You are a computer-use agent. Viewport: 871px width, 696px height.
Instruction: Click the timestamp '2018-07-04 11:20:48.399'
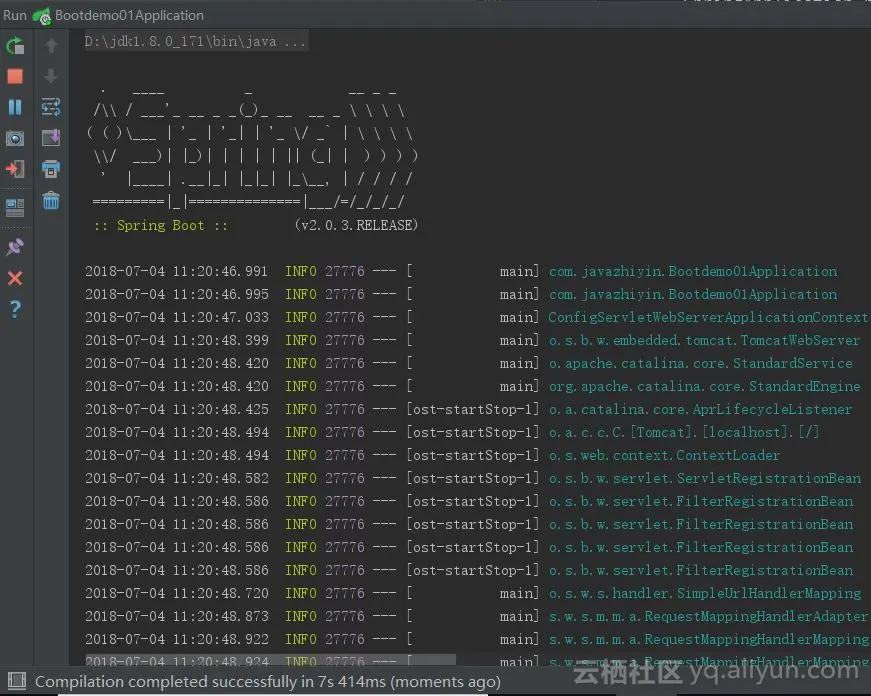click(177, 341)
